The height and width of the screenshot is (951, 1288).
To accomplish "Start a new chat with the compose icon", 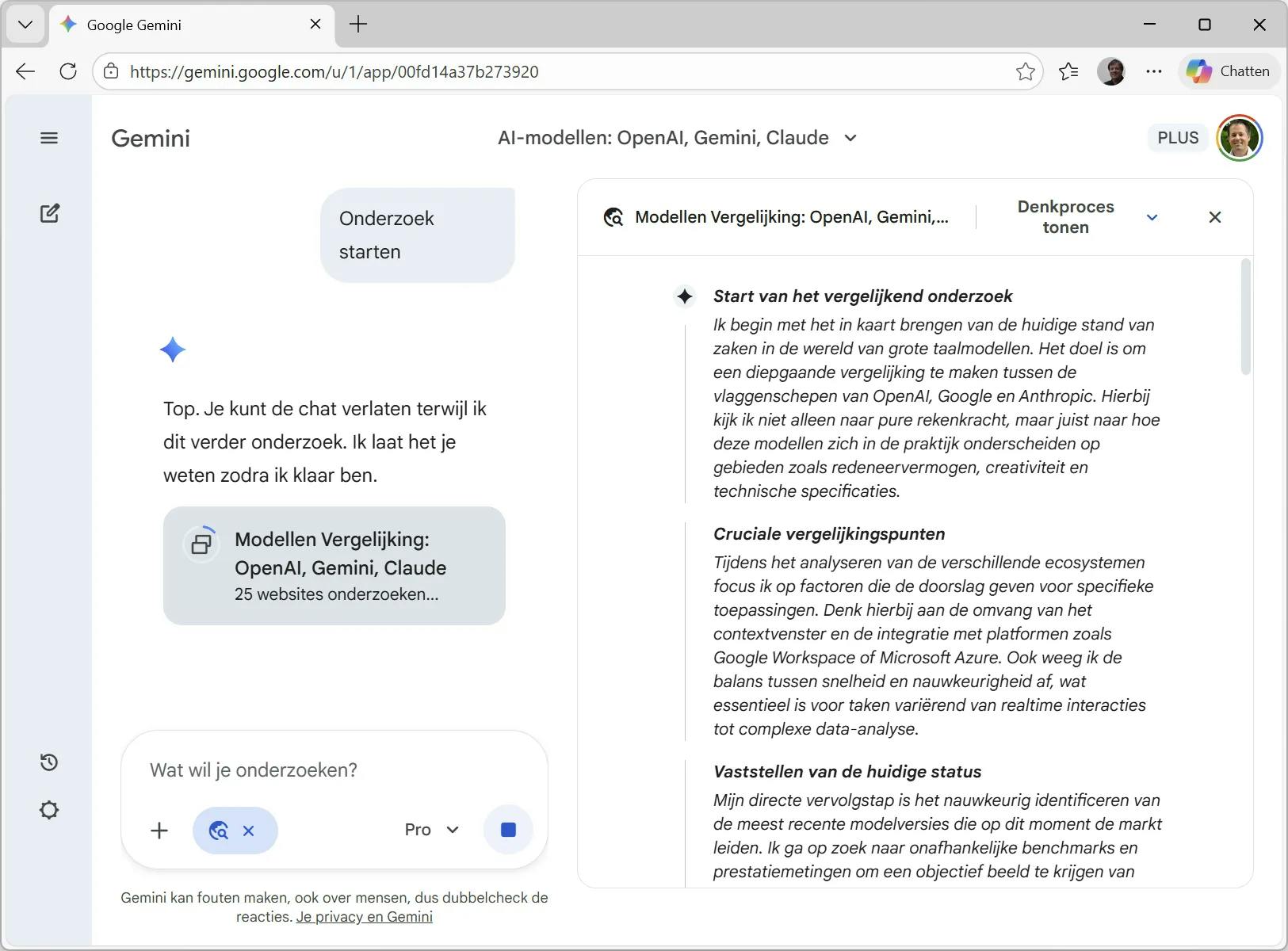I will 49,213.
